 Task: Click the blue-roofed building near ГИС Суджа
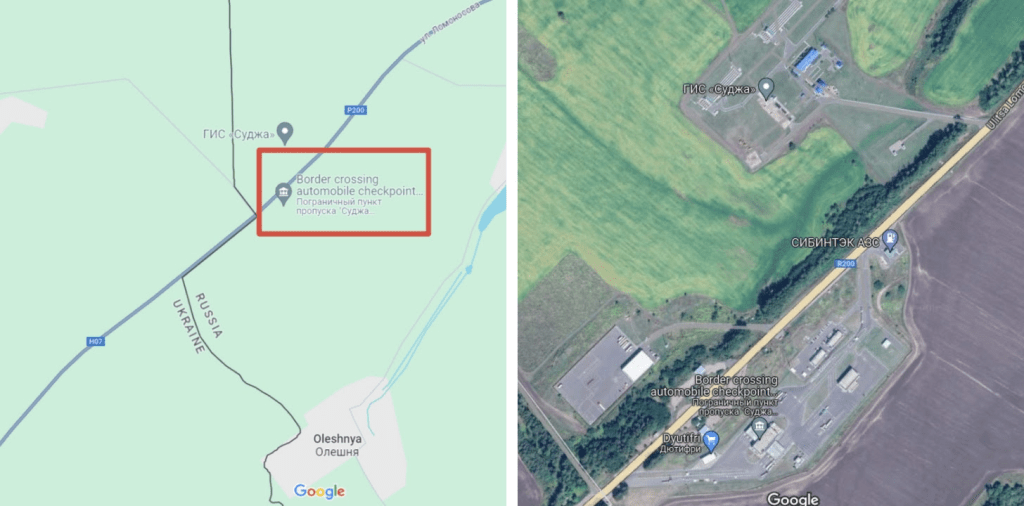coord(806,60)
